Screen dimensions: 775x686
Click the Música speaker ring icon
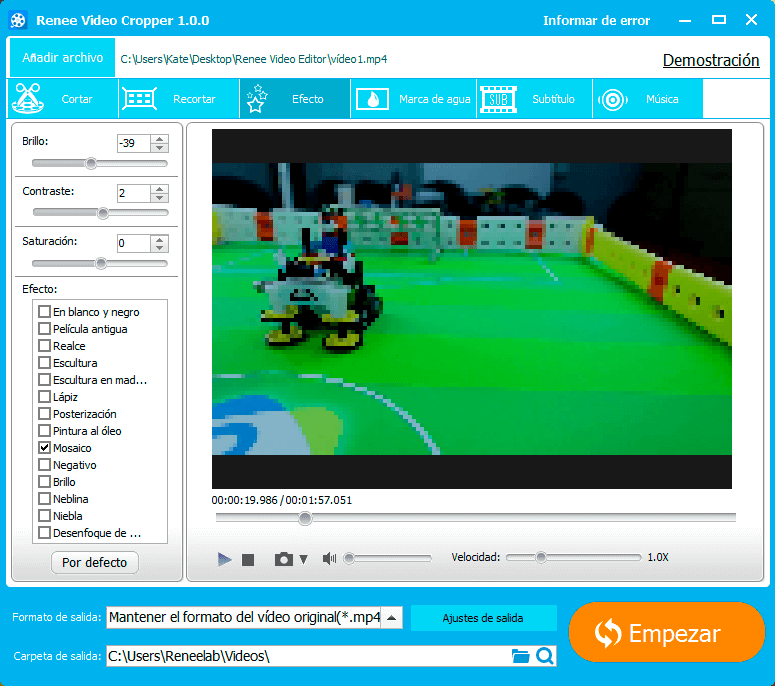[x=613, y=99]
